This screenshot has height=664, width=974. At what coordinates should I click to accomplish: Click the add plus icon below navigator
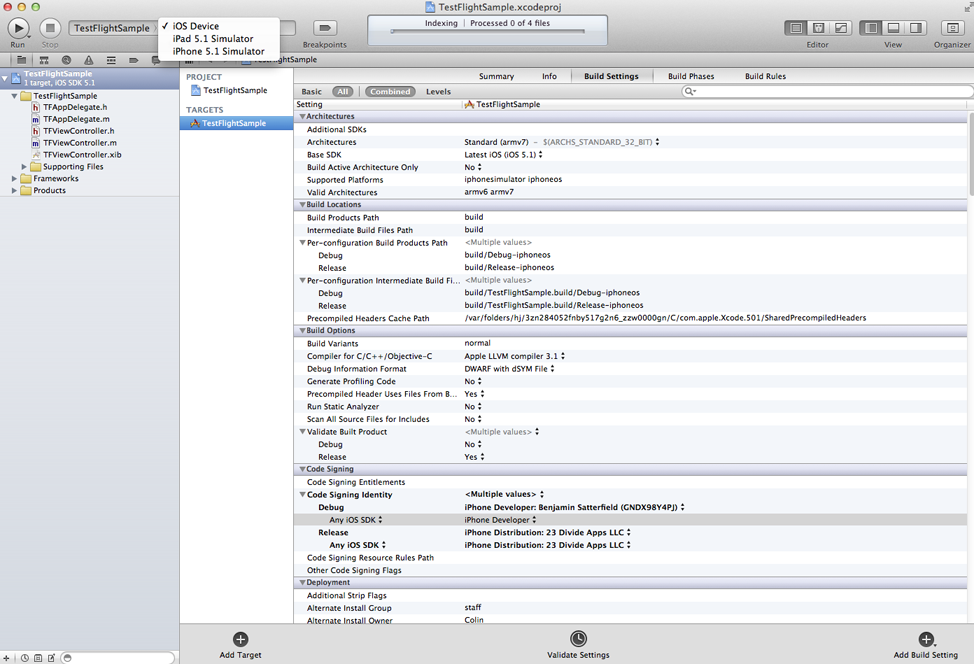(x=6, y=658)
